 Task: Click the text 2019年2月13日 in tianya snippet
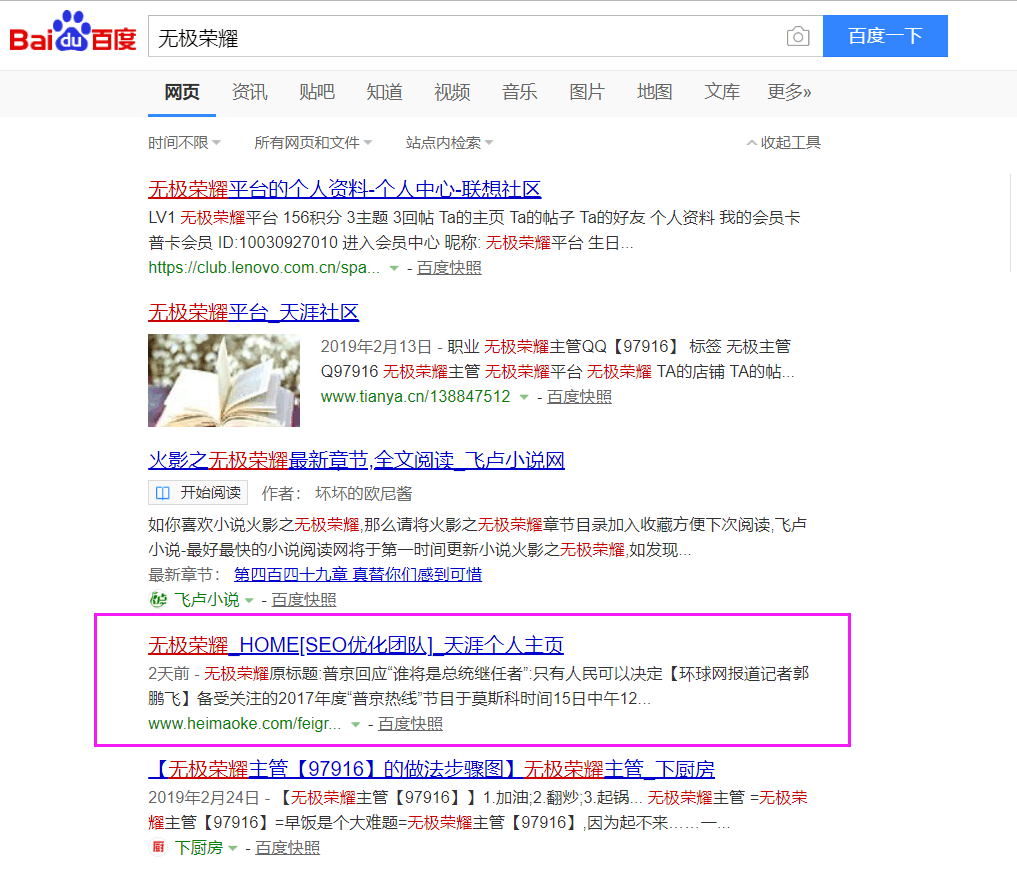376,347
